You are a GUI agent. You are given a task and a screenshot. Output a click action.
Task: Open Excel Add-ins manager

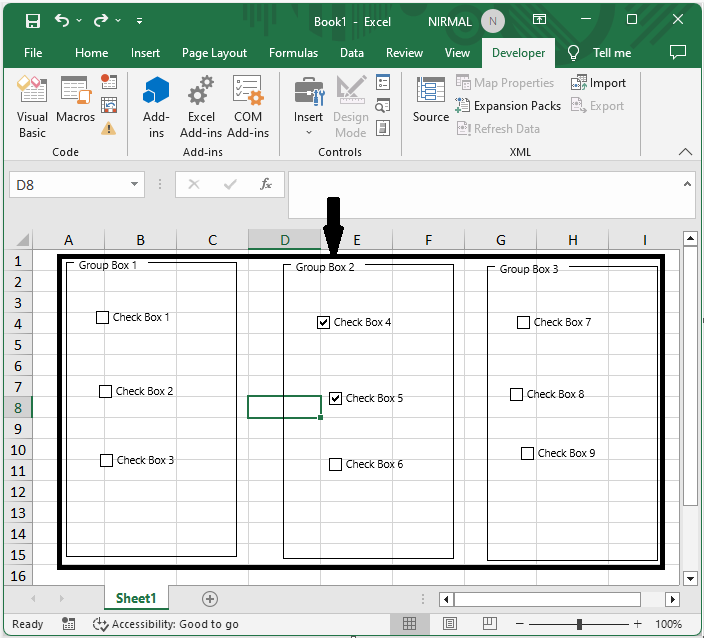click(x=201, y=107)
